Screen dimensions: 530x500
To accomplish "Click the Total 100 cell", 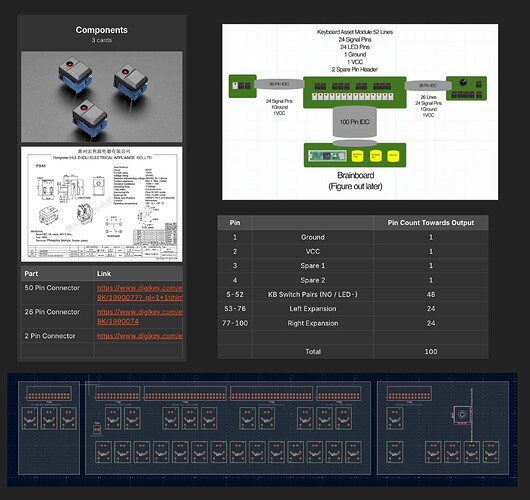I will click(431, 352).
